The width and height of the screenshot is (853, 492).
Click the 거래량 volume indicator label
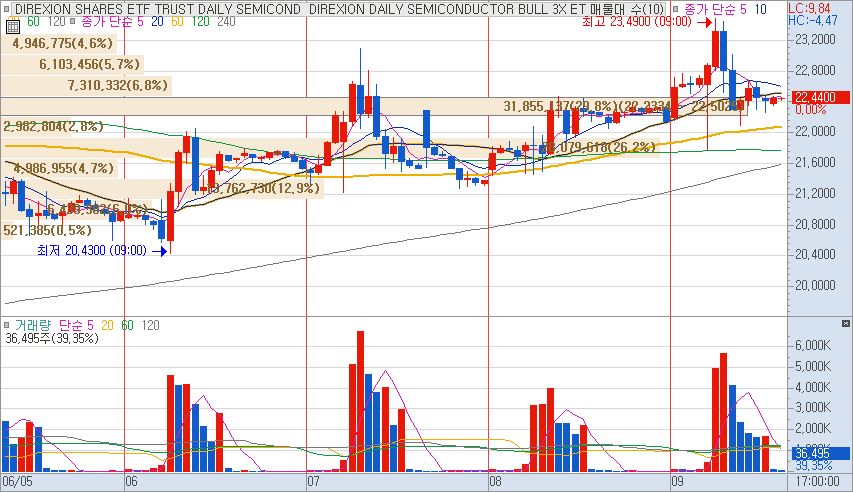33,325
